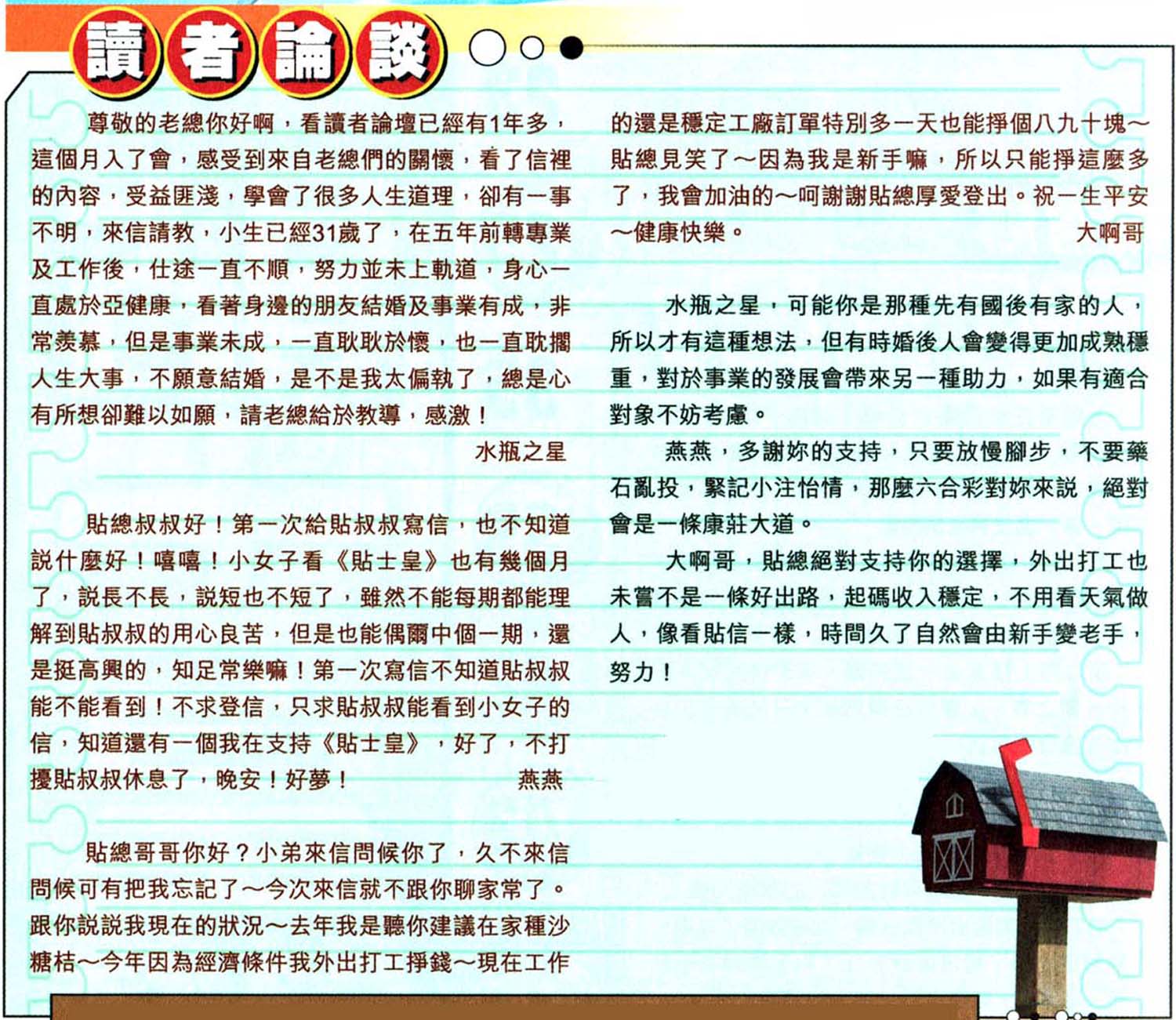This screenshot has width=1176, height=1020.
Task: Select the line starting "石亂投,緊記小注怡情"
Action: pos(880,488)
